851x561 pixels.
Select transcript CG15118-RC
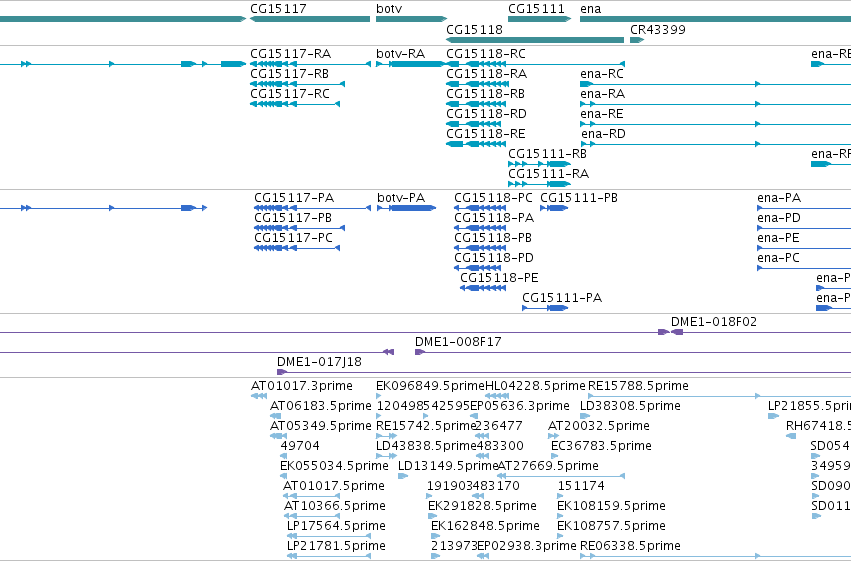(x=486, y=54)
